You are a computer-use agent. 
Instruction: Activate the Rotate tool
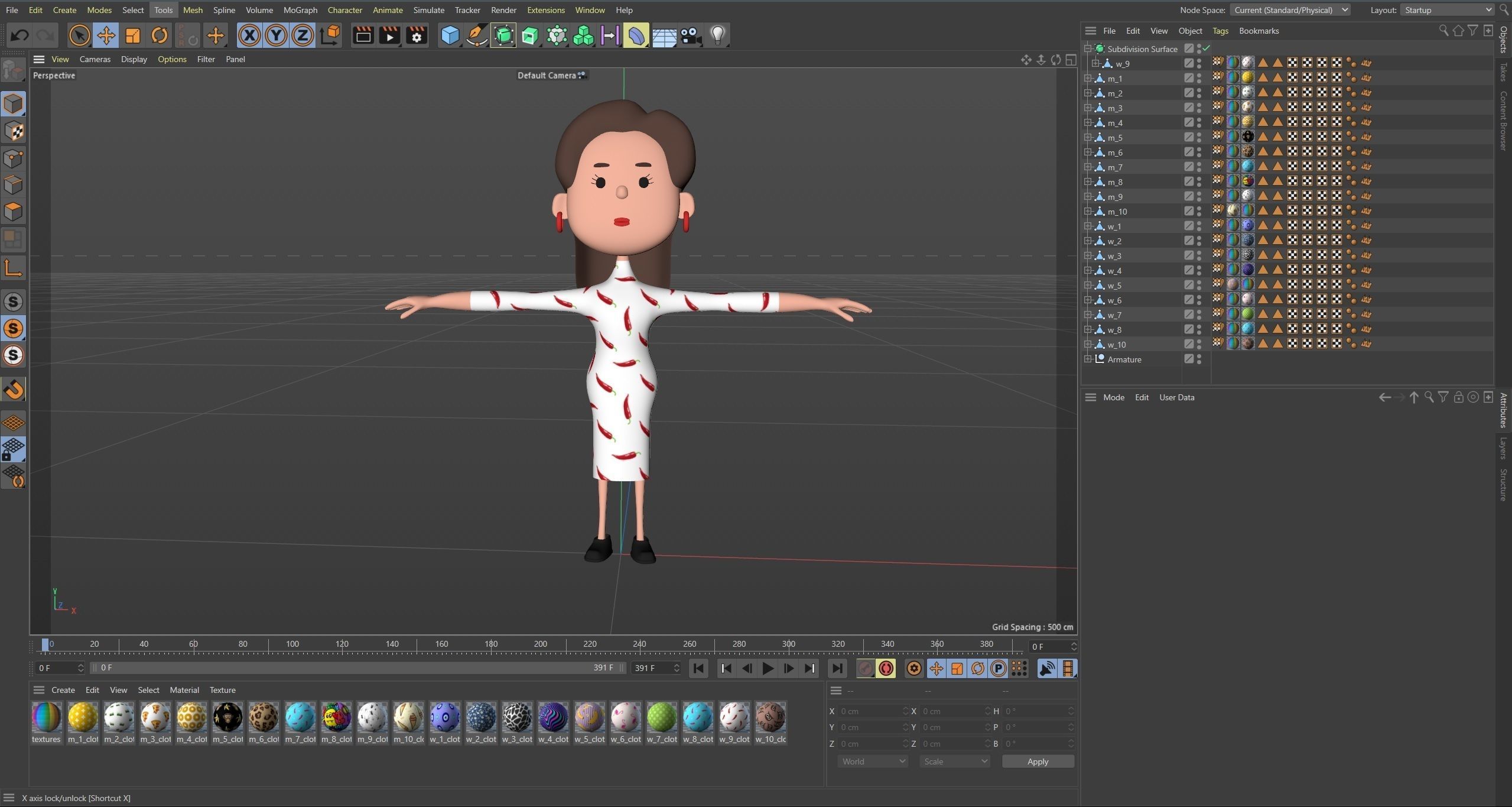click(x=160, y=35)
